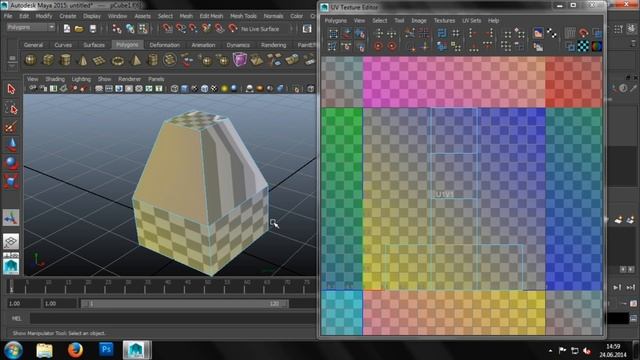
Task: Click the time range slider bar
Action: [x=184, y=303]
